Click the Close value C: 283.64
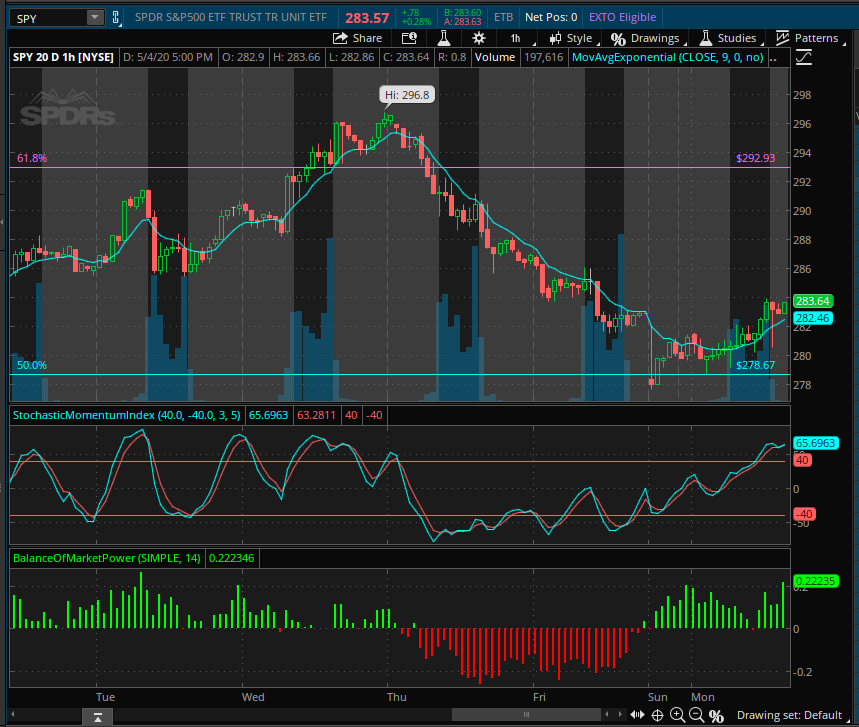Screen dimensions: 859x727 [x=406, y=58]
